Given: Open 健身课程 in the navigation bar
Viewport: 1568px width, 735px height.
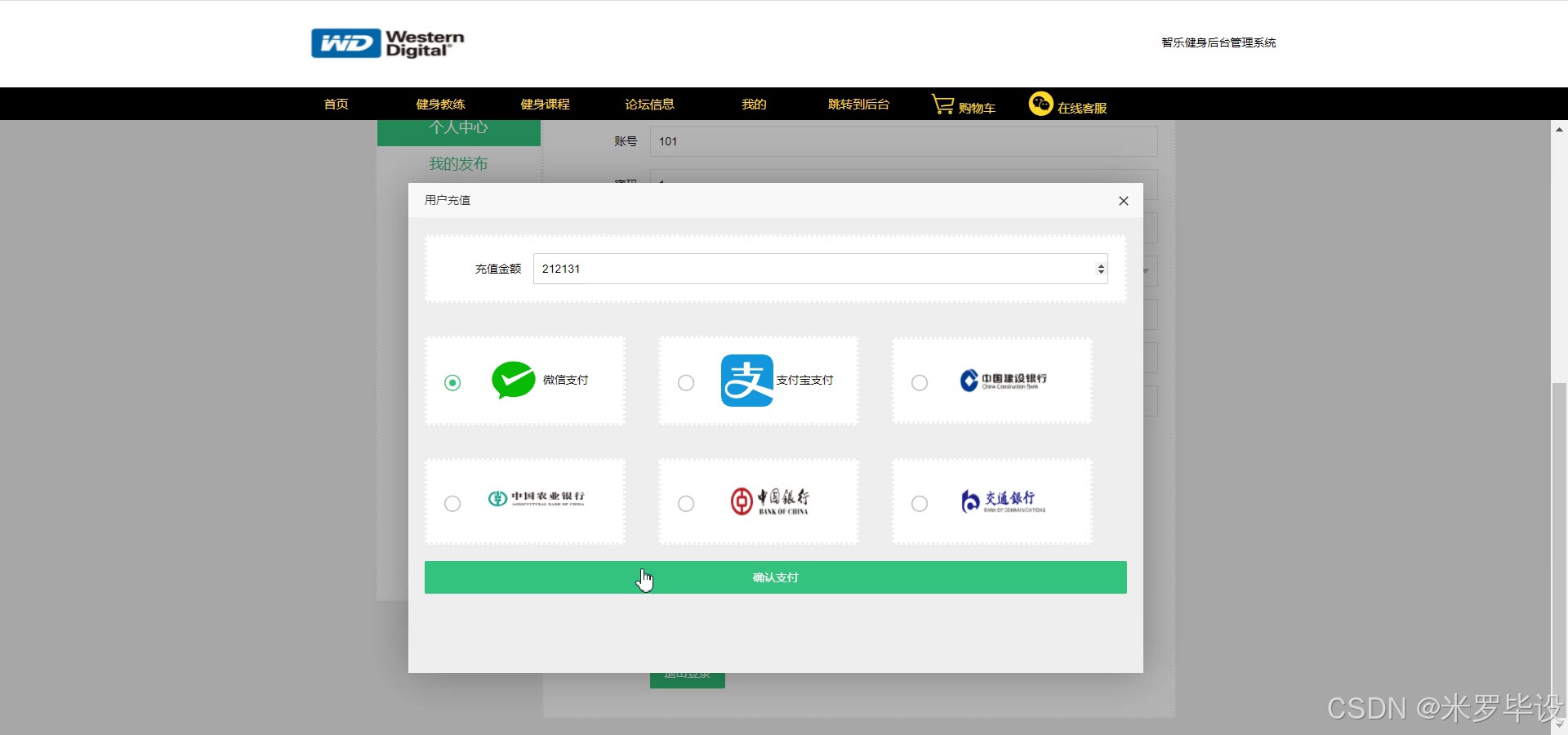Looking at the screenshot, I should [545, 104].
